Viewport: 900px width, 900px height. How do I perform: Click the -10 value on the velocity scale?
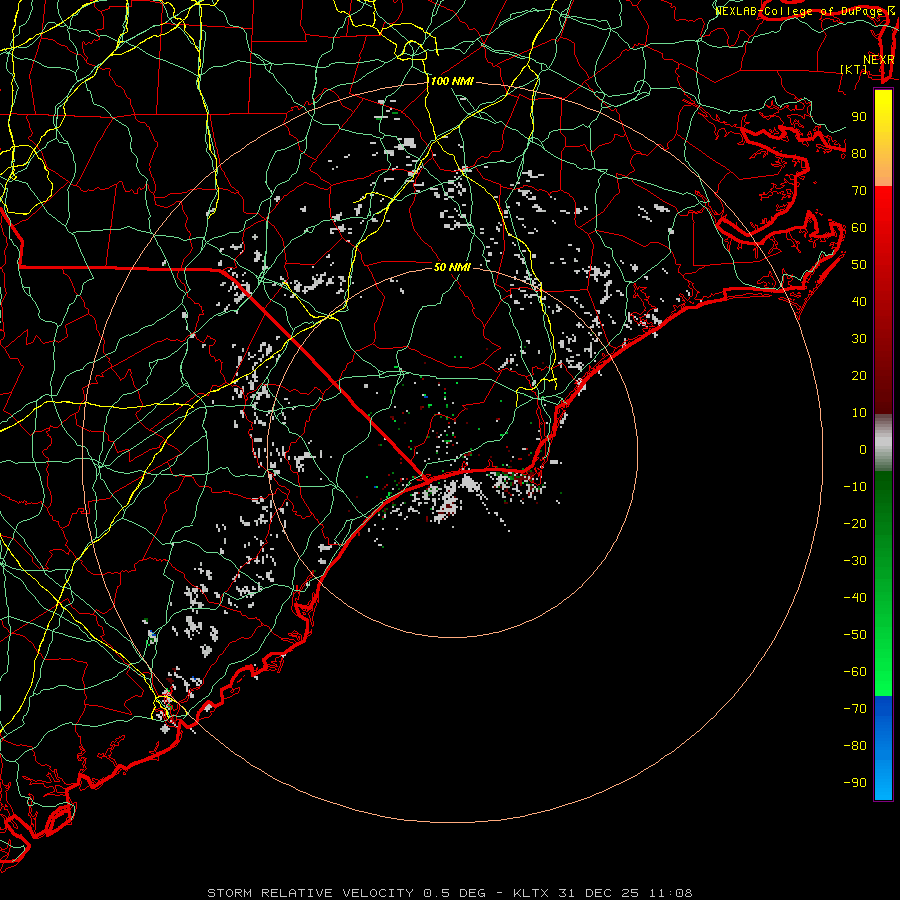click(x=855, y=487)
